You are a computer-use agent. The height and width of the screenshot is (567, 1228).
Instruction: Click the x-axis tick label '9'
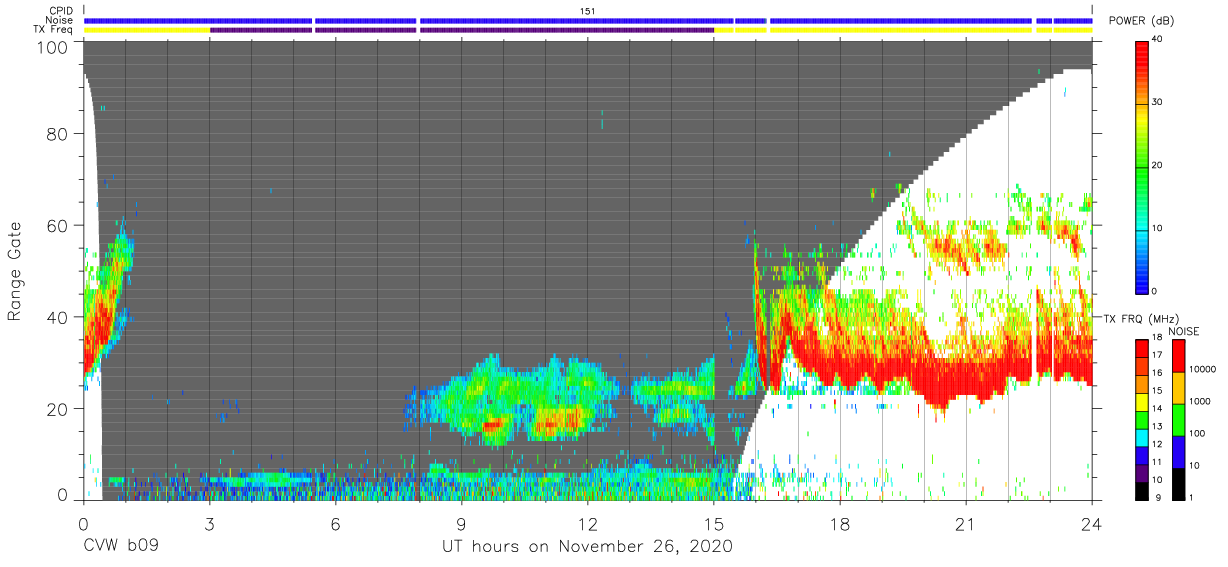point(462,524)
